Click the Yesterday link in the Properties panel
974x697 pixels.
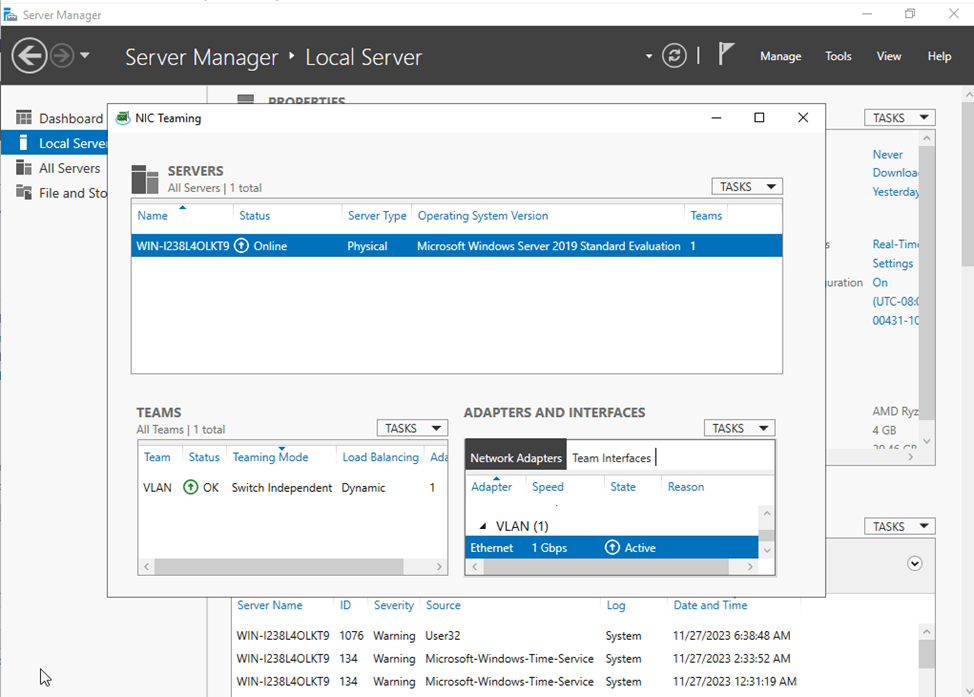(x=895, y=191)
